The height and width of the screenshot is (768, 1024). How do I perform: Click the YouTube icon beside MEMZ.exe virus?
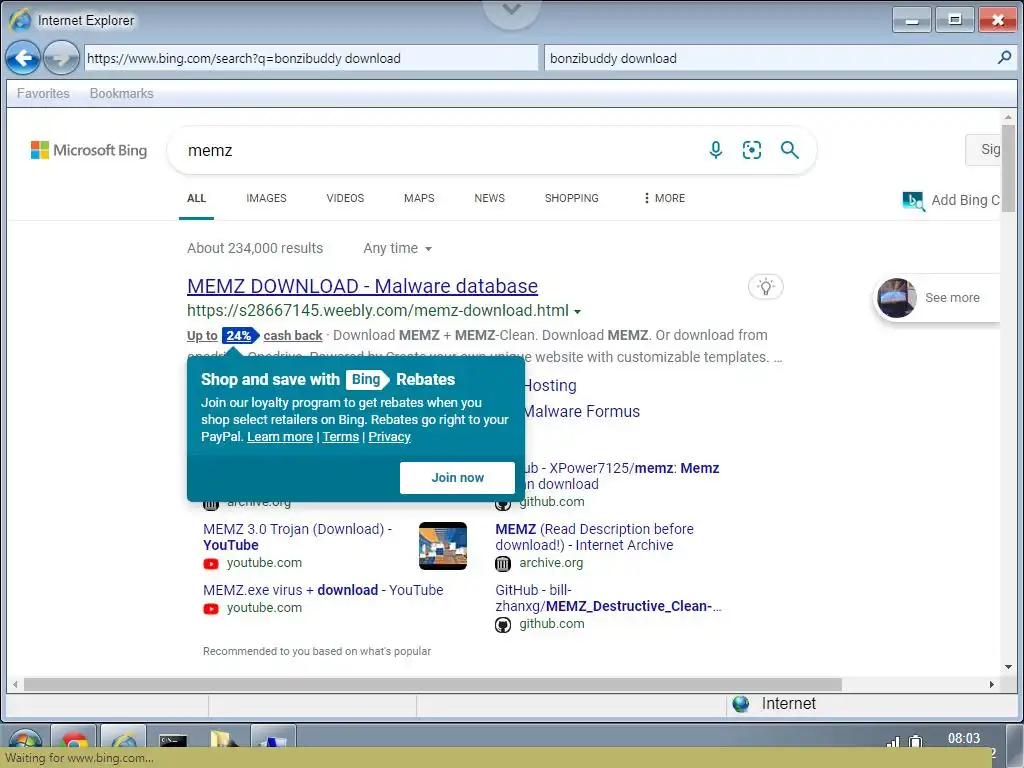(210, 609)
